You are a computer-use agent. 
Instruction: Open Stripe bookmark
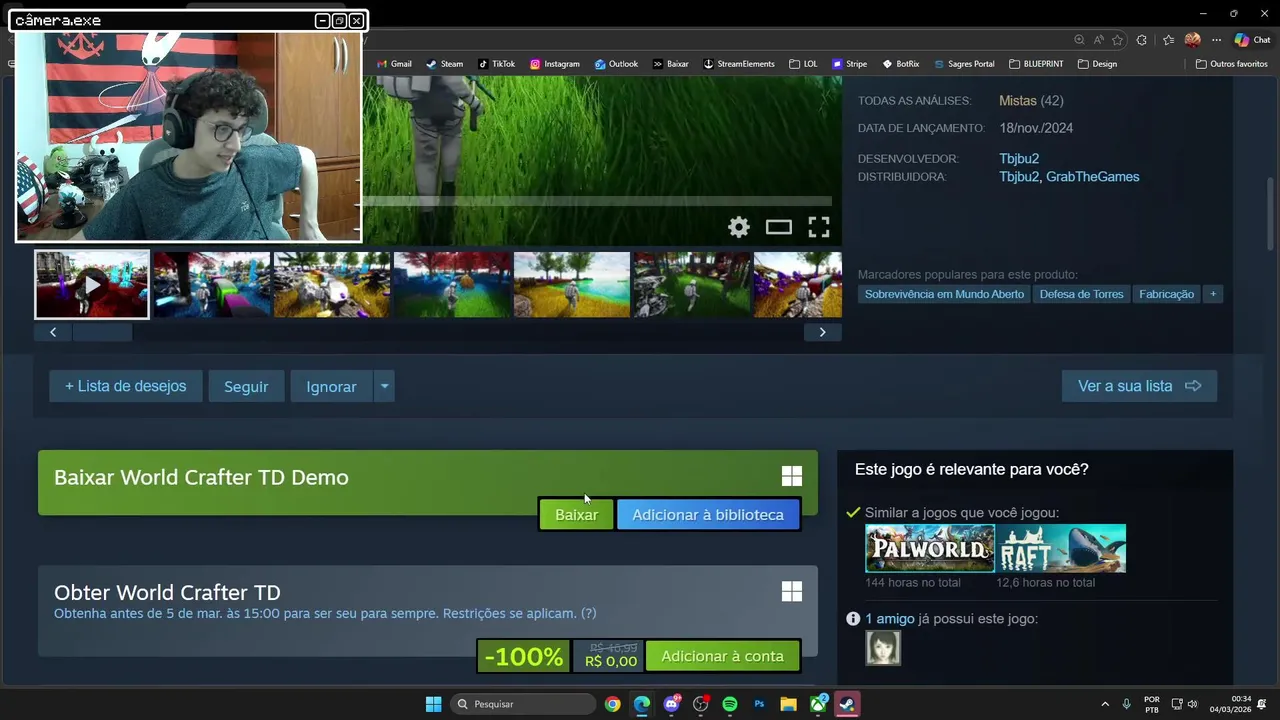(x=849, y=64)
